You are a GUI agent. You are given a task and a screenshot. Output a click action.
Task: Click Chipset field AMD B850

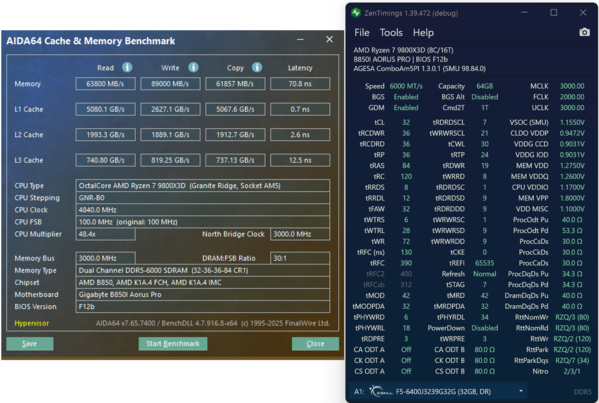(202, 283)
